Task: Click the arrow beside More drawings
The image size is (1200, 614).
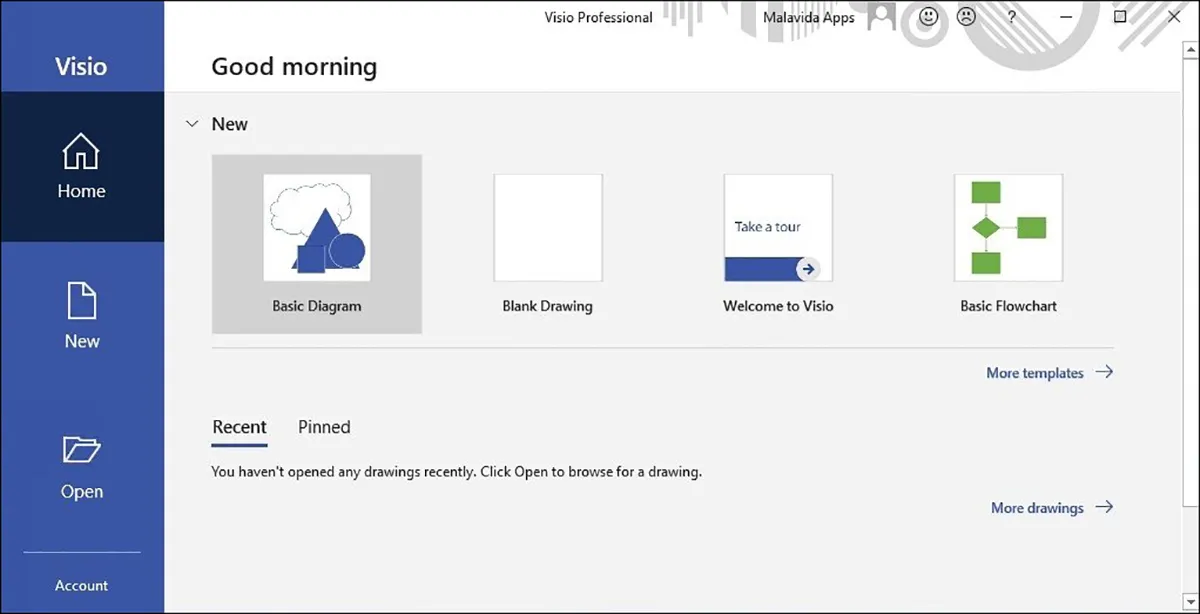Action: click(1104, 507)
